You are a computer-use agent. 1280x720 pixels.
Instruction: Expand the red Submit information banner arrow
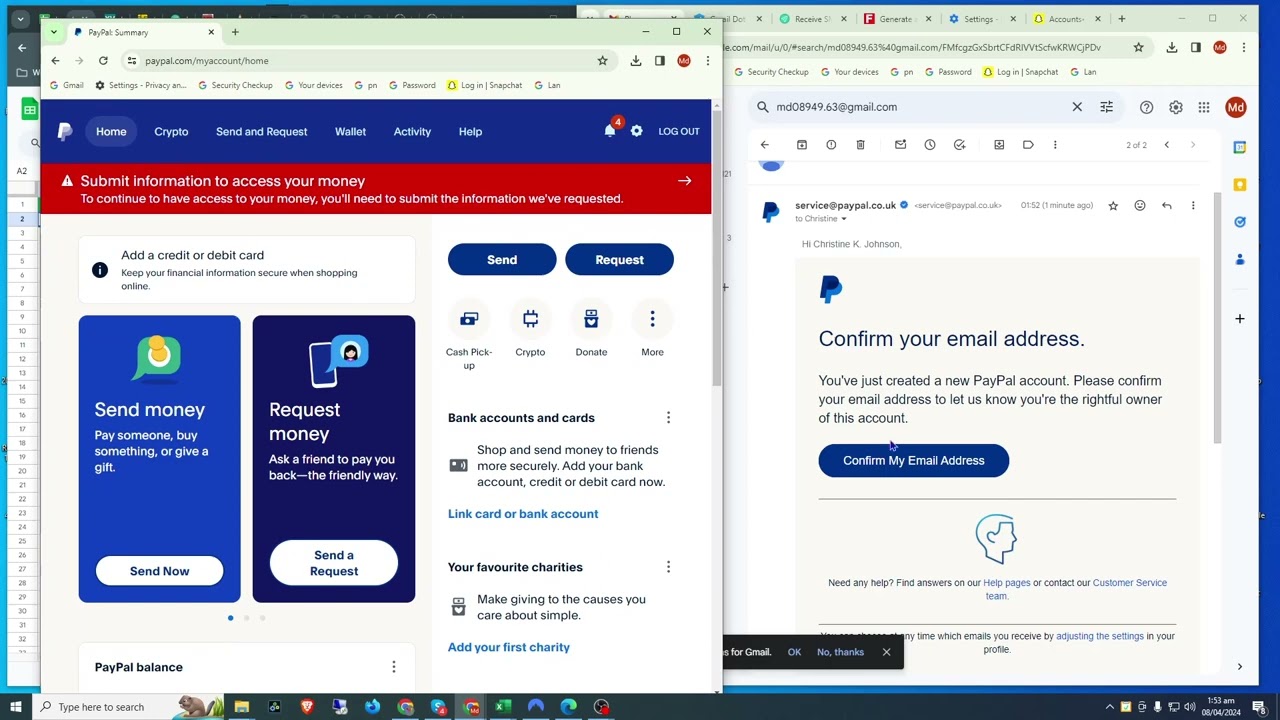685,181
